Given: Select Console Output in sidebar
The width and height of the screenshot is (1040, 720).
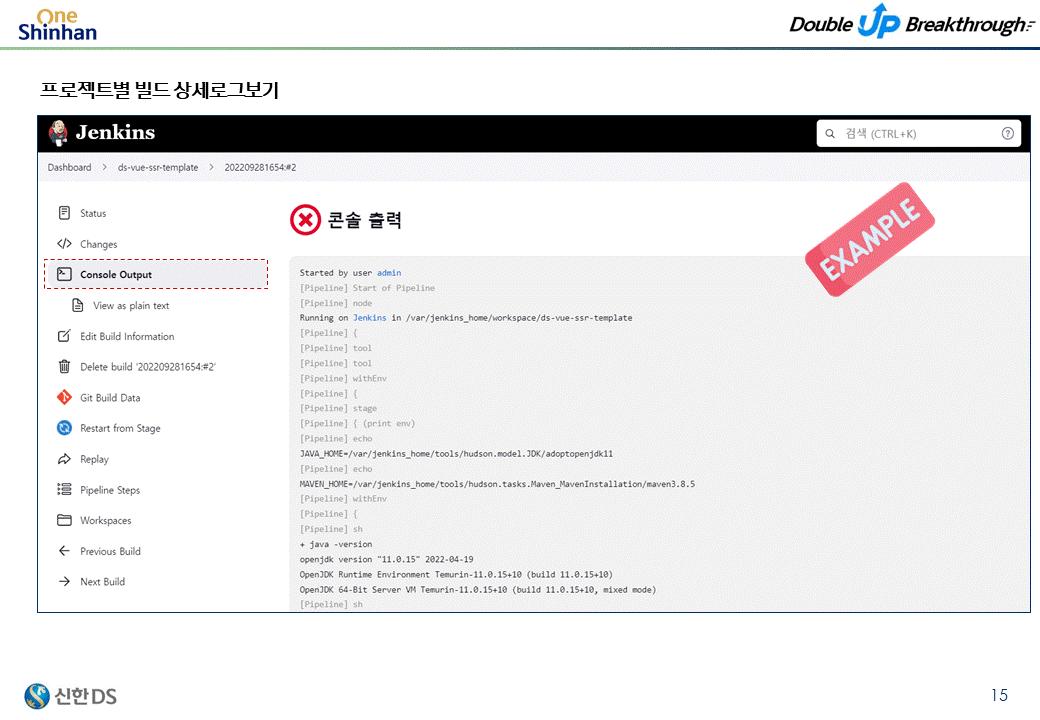Looking at the screenshot, I should click(156, 274).
